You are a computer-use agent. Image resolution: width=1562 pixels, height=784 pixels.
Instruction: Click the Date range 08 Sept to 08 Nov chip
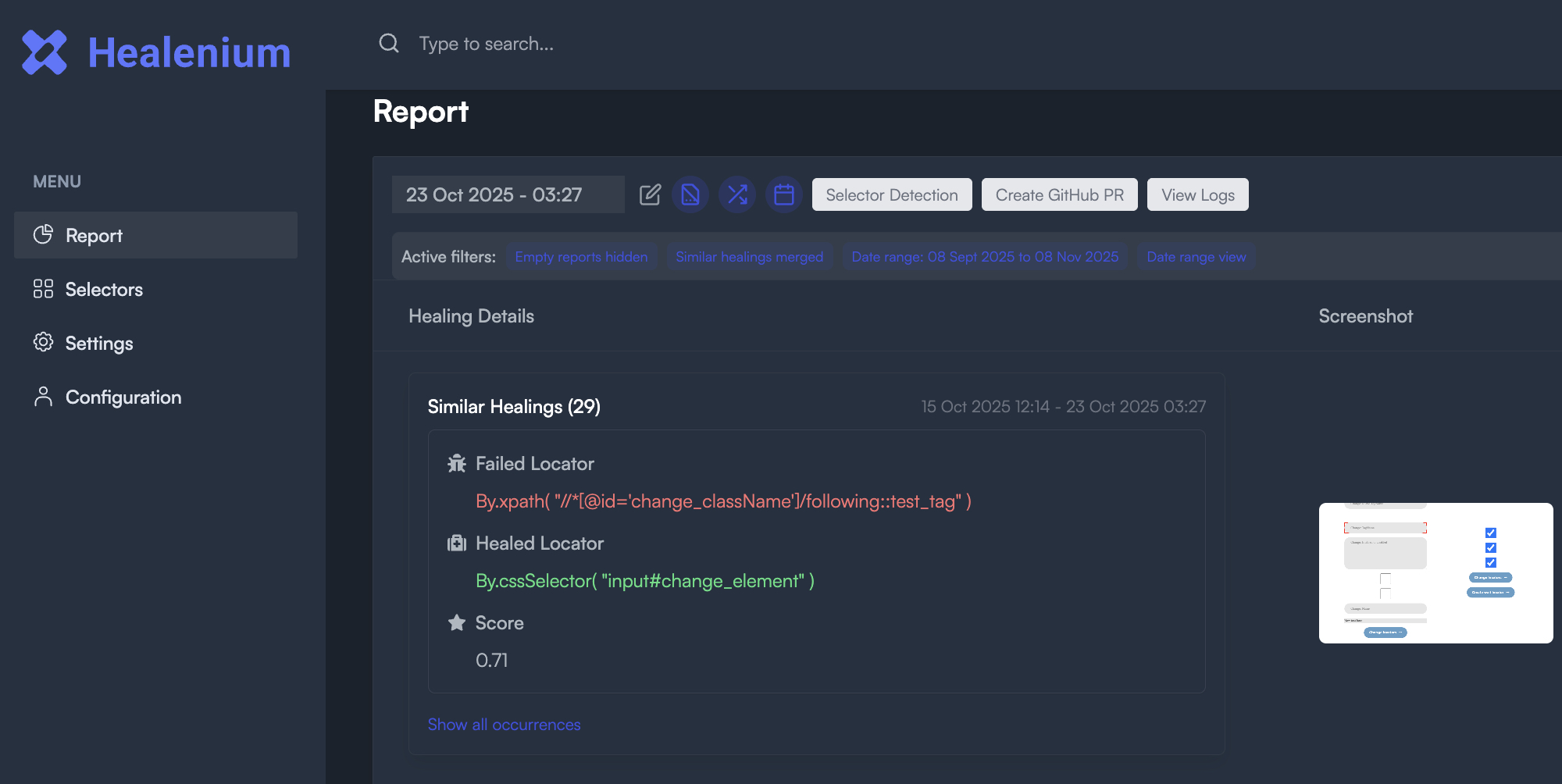[985, 257]
